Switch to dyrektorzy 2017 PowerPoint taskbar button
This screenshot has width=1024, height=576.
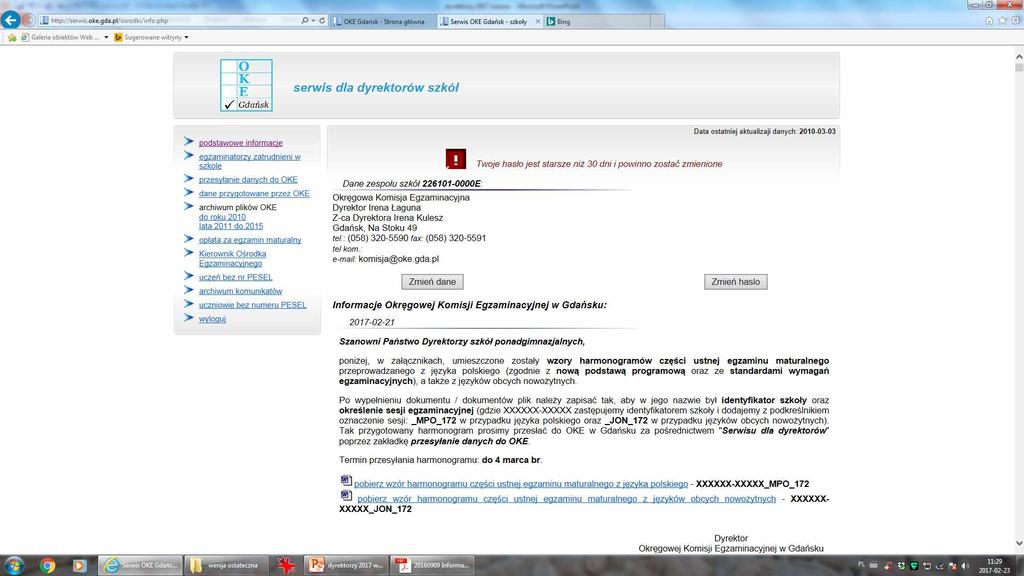pos(346,566)
